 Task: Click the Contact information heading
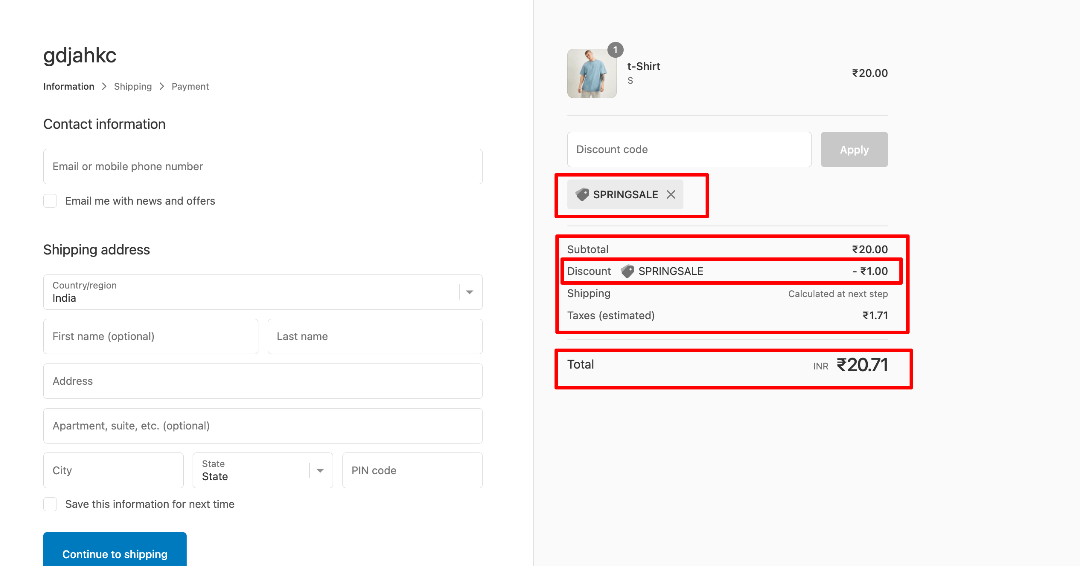105,125
